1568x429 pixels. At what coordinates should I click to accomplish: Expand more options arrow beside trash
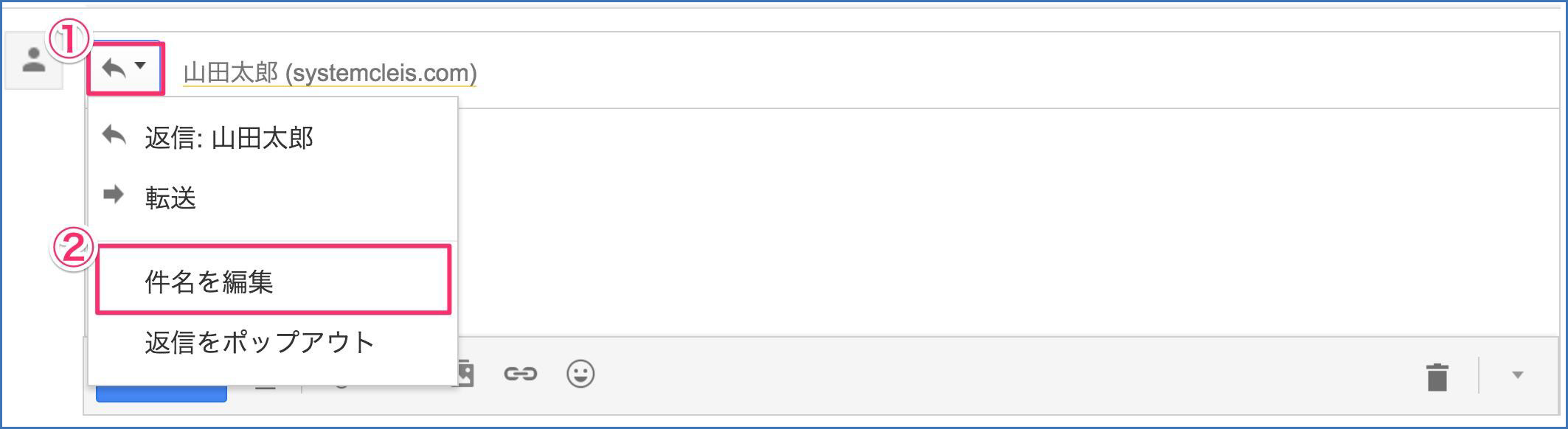1517,375
